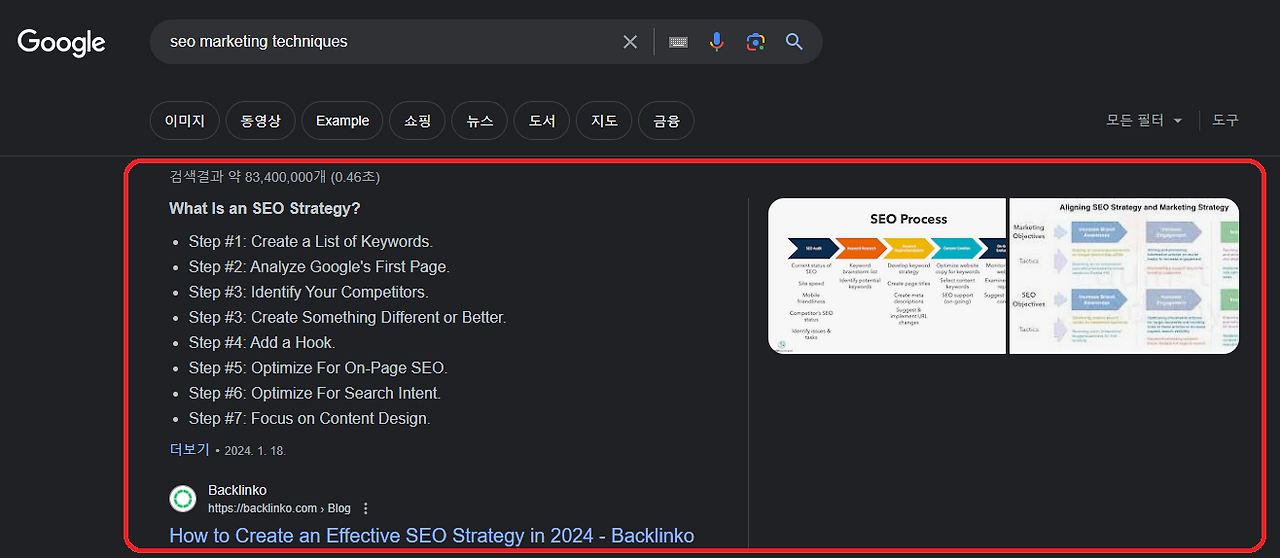Click 'Step #3: Create Something Different or Better.'
The height and width of the screenshot is (558, 1280).
348,317
